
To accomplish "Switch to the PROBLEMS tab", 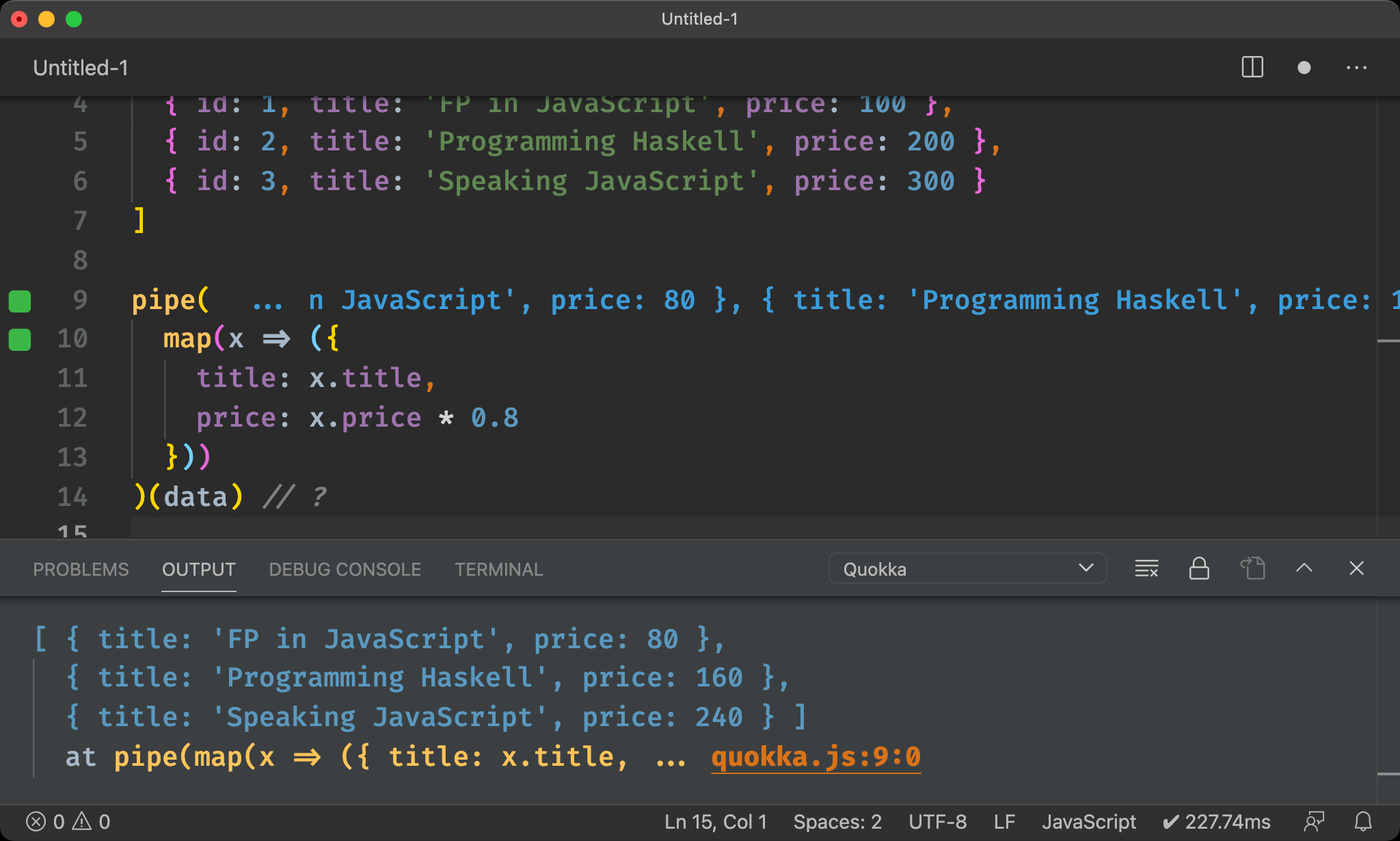I will click(x=81, y=570).
